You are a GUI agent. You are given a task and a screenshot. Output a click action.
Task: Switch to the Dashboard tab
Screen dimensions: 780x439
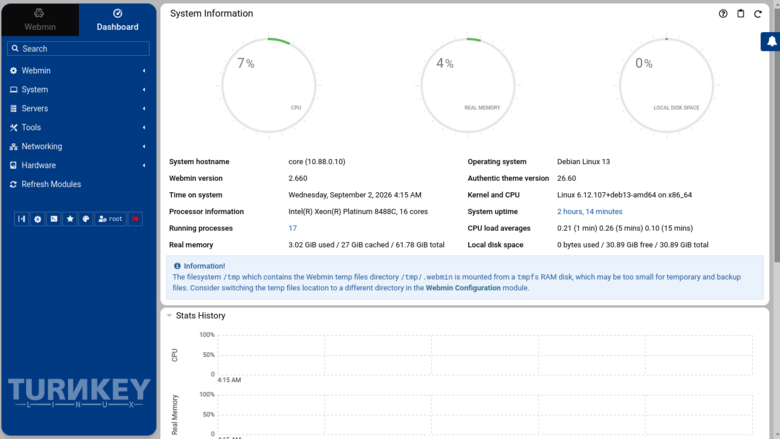[117, 20]
